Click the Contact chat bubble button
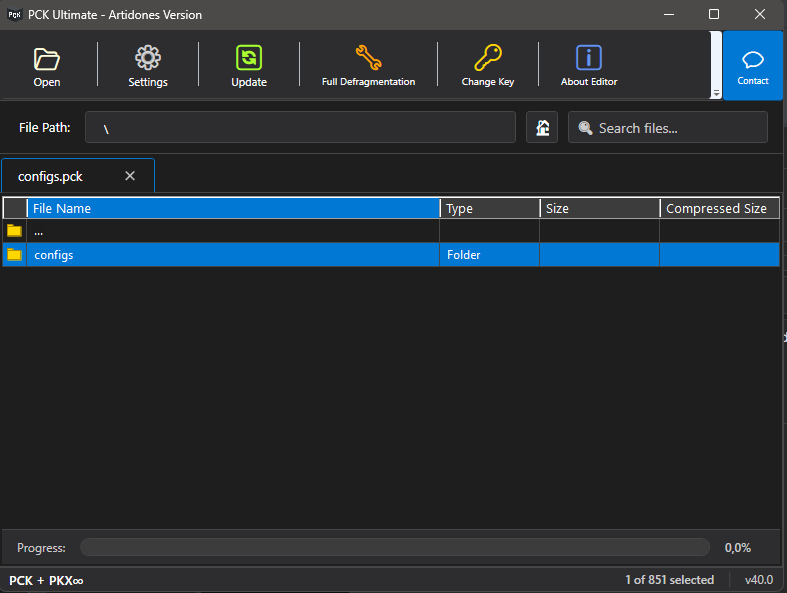787x593 pixels. (753, 66)
